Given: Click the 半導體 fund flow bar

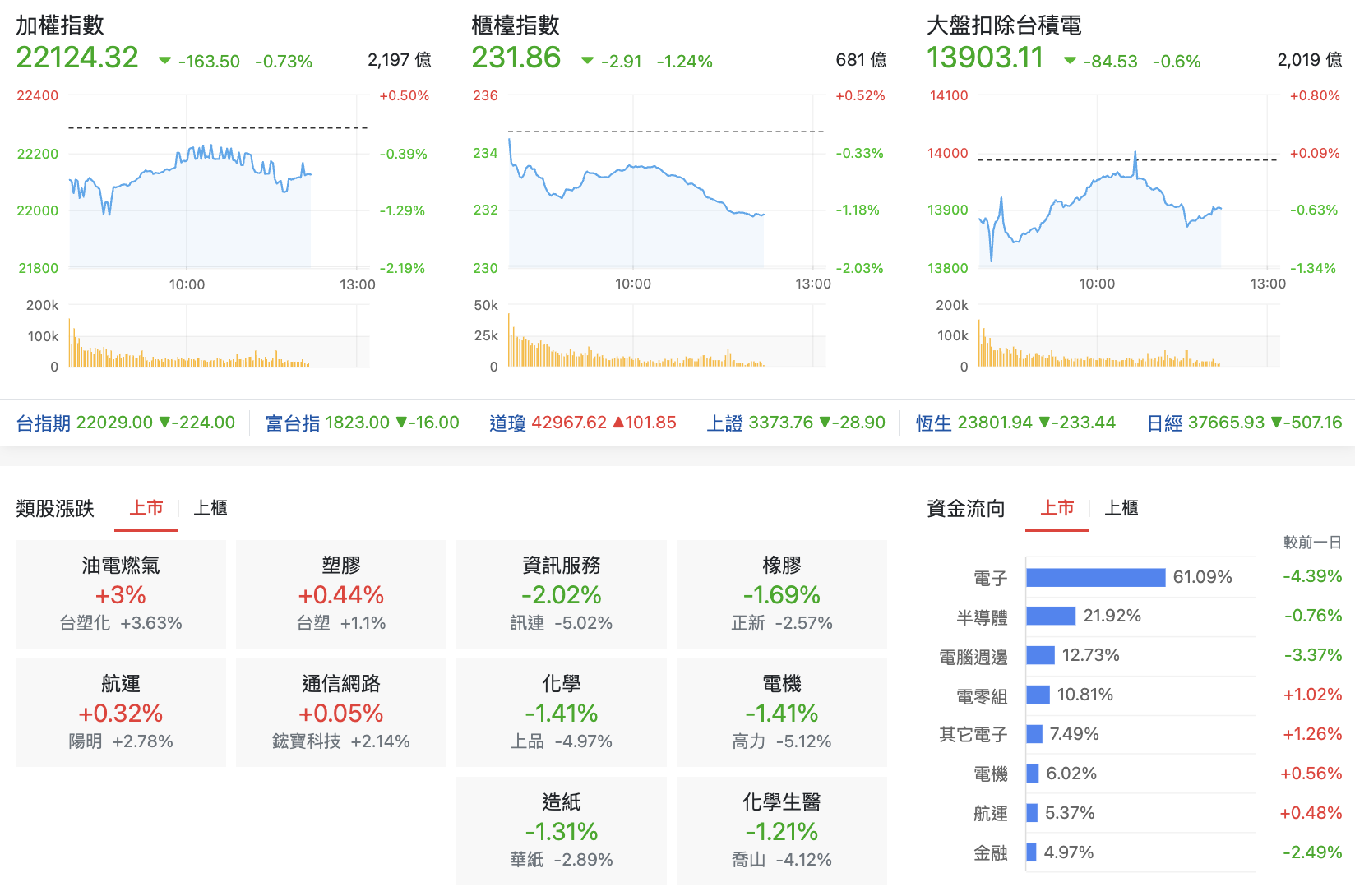Looking at the screenshot, I should [x=1051, y=616].
